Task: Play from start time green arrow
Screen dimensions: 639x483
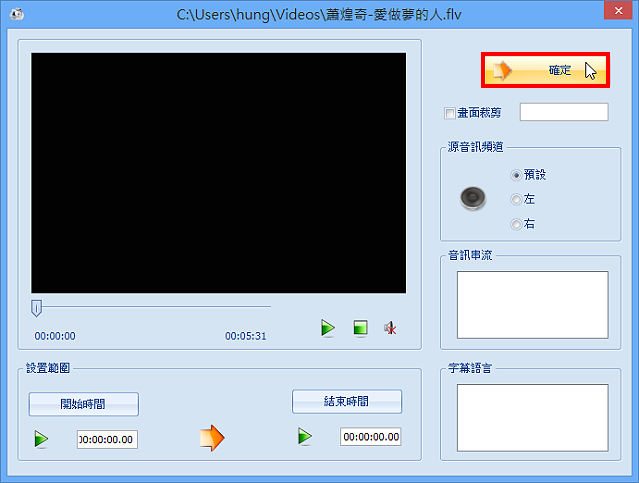Action: coord(41,439)
